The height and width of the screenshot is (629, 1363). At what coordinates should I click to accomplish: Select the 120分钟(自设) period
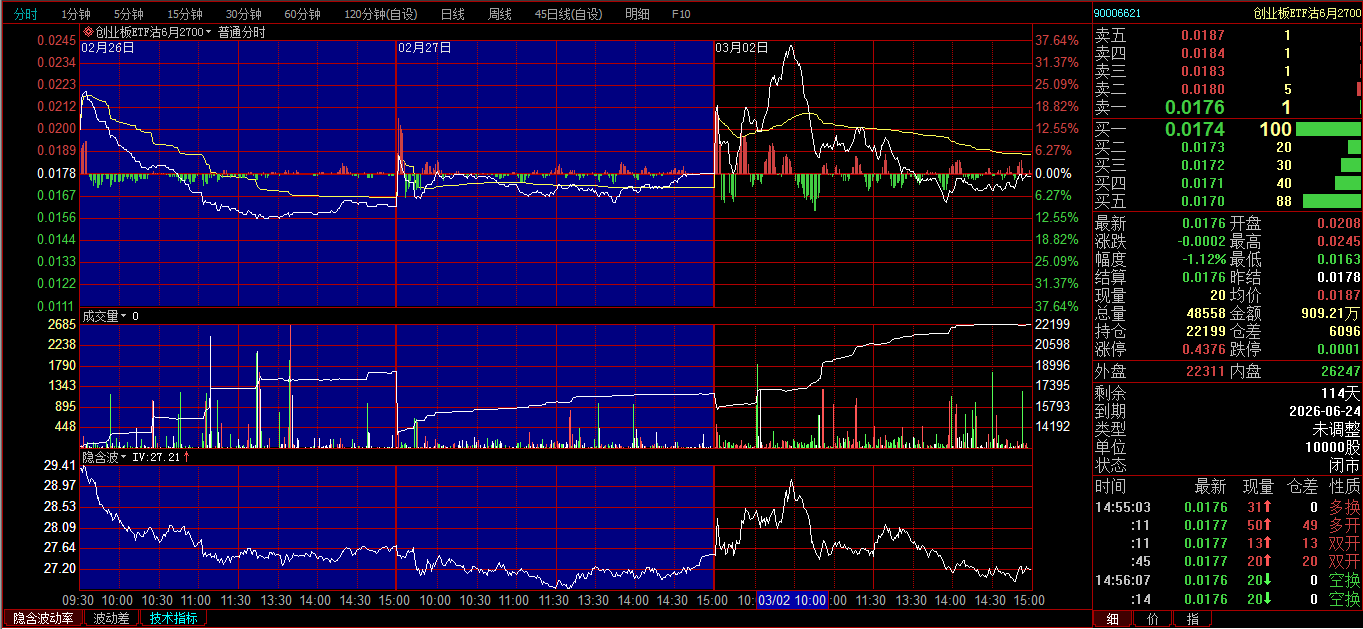pos(380,14)
